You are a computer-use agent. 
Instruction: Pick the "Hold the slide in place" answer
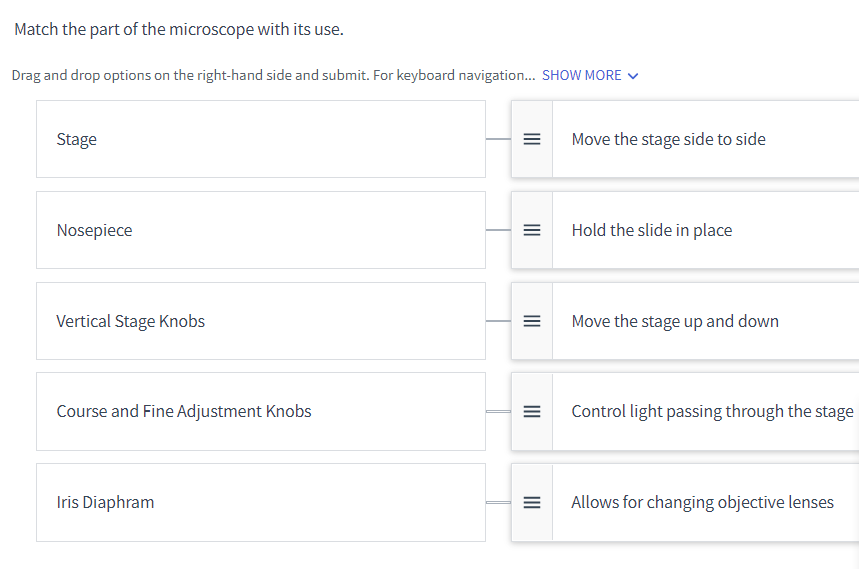[700, 230]
